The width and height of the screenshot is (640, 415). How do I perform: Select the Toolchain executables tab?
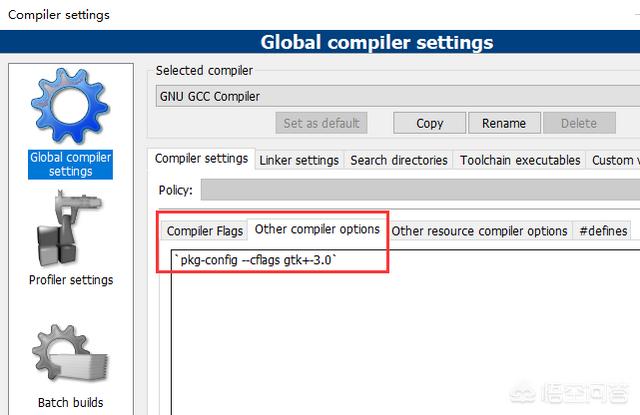click(519, 160)
